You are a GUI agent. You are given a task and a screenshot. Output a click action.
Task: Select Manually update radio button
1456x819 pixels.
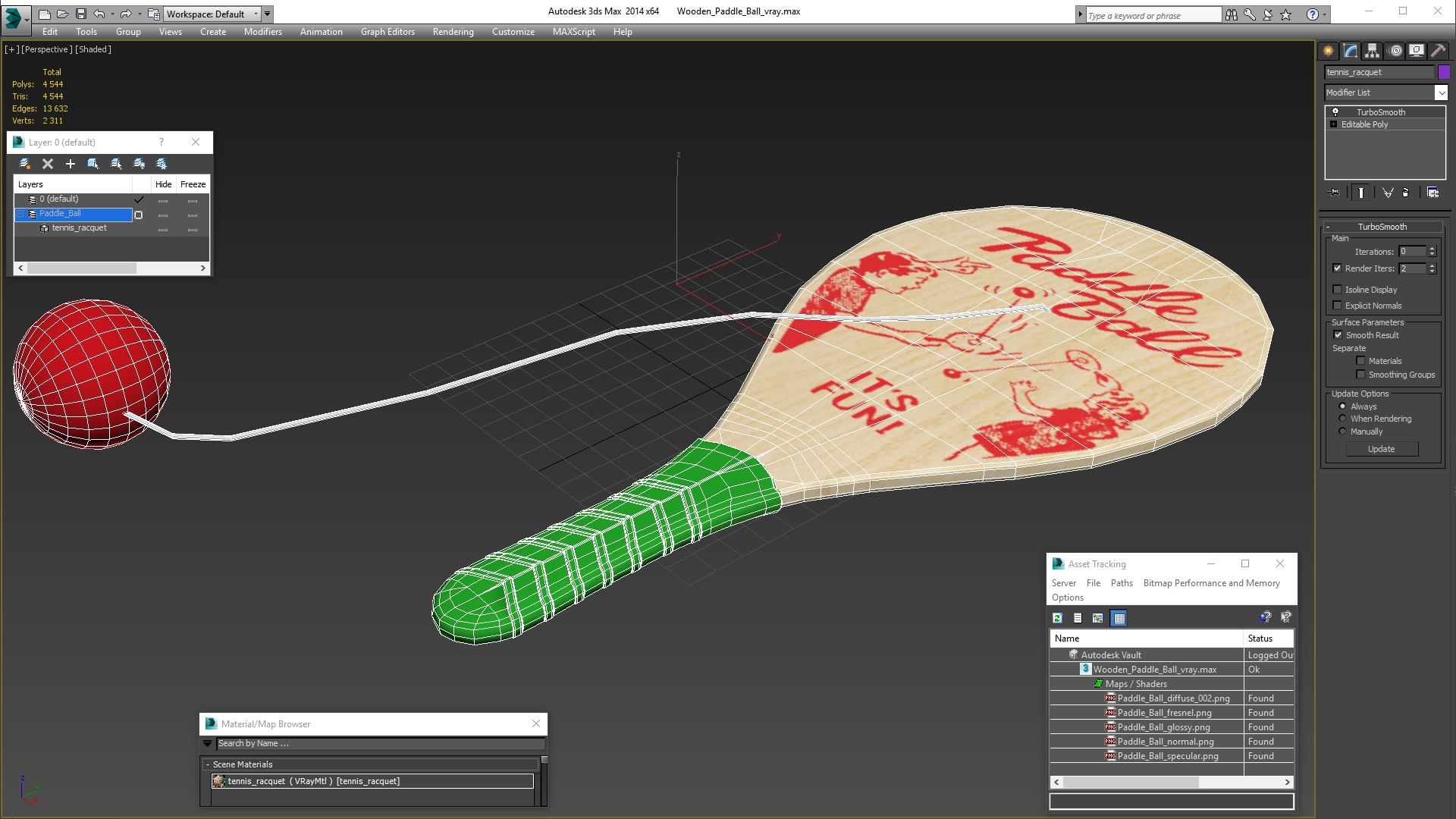point(1343,431)
